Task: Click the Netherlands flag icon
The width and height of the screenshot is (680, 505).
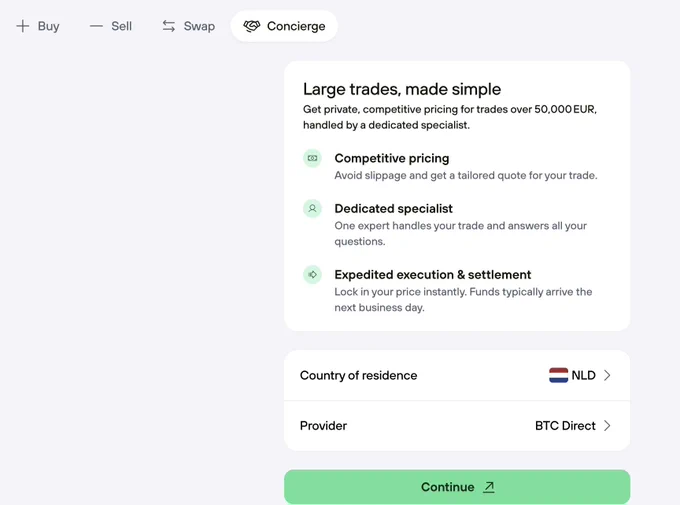Action: click(x=558, y=375)
